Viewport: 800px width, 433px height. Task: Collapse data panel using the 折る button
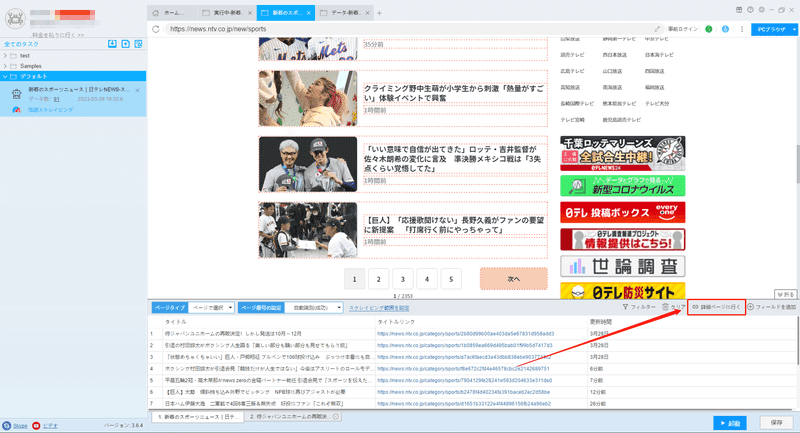tap(785, 294)
